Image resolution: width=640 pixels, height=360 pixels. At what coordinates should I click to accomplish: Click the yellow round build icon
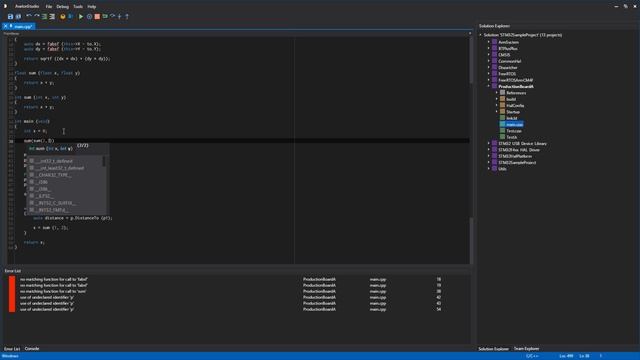(63, 17)
